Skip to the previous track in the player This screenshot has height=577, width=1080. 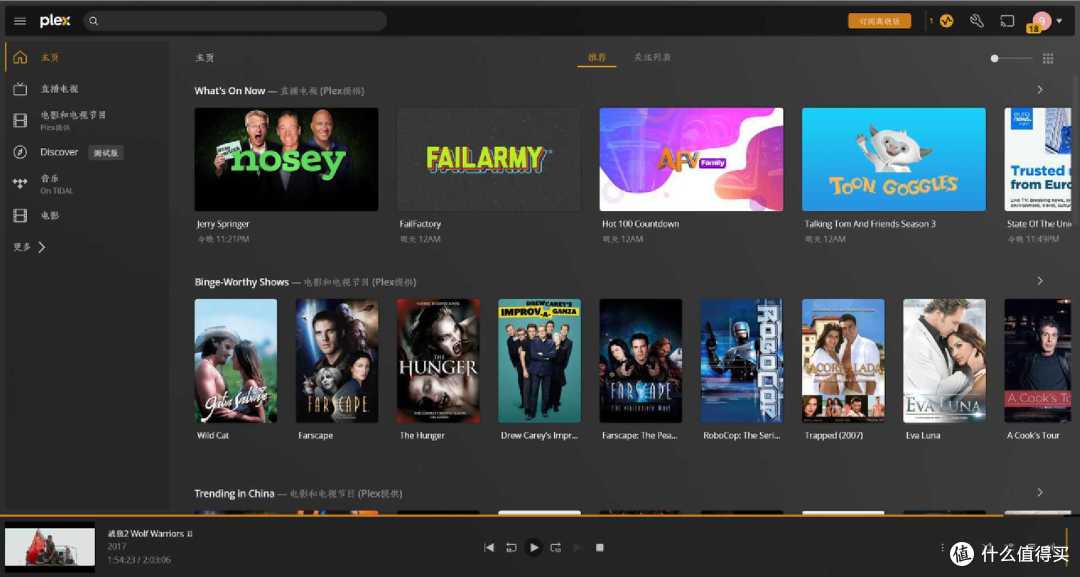click(x=489, y=547)
